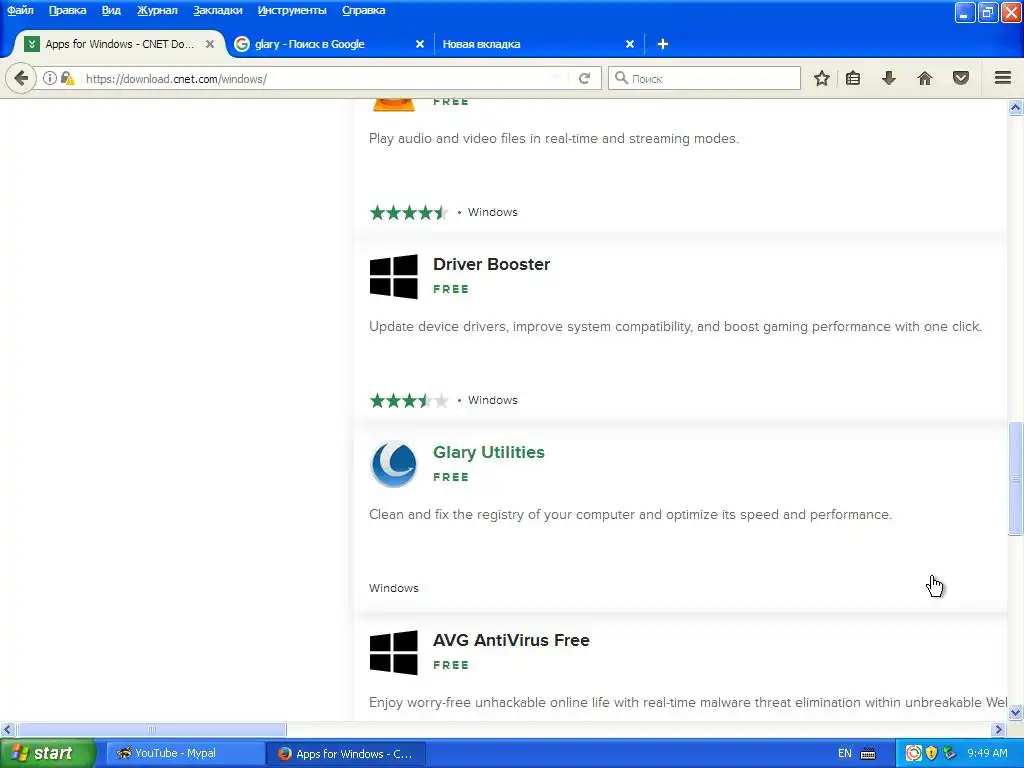
Task: Select the Apps for Windows CNET tab
Action: pyautogui.click(x=120, y=44)
